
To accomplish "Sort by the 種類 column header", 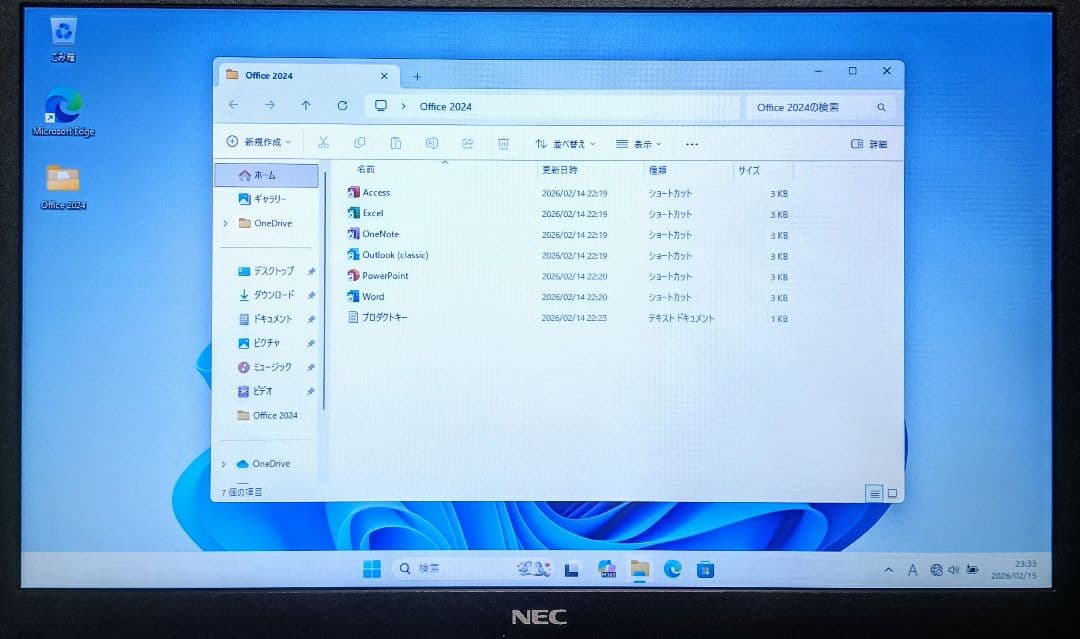I will coord(658,170).
